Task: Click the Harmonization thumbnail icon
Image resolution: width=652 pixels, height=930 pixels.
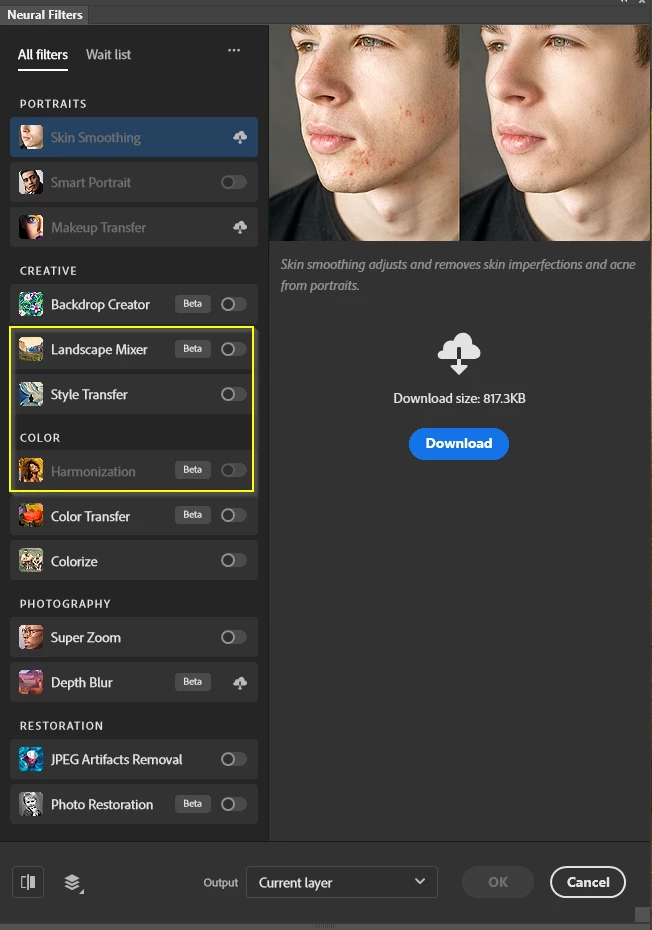Action: click(31, 471)
